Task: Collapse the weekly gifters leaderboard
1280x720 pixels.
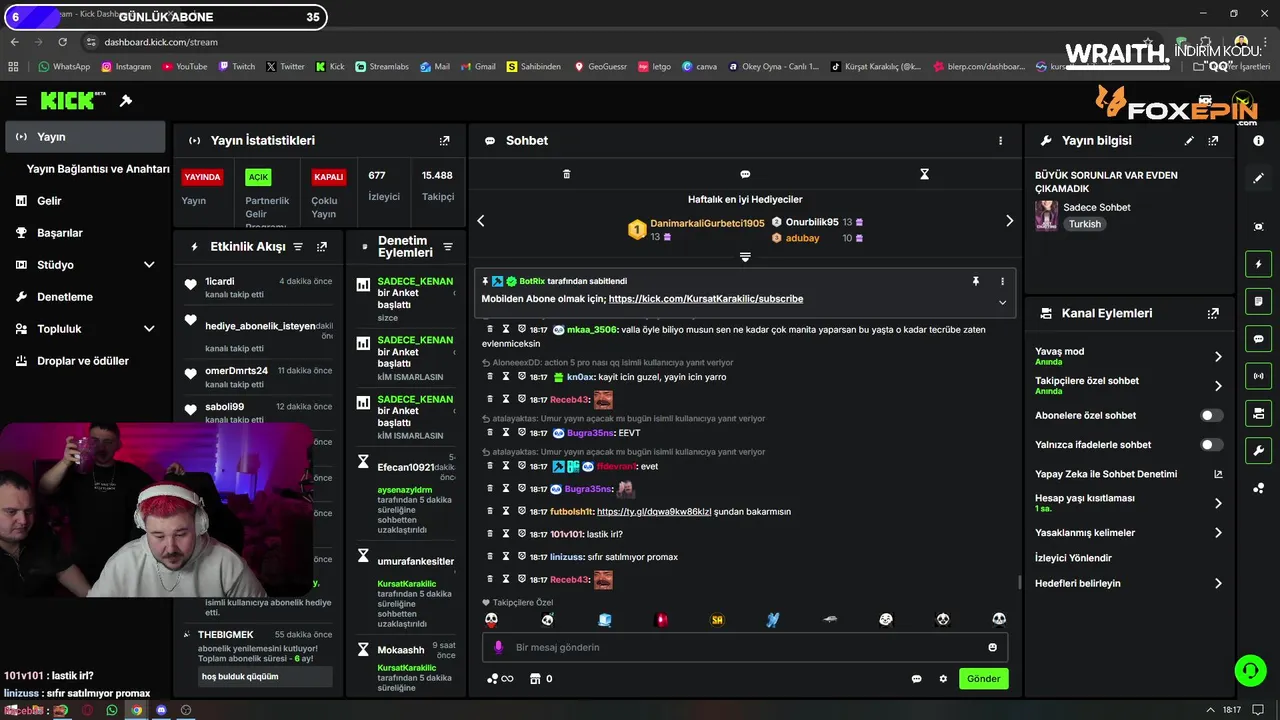Action: point(745,257)
